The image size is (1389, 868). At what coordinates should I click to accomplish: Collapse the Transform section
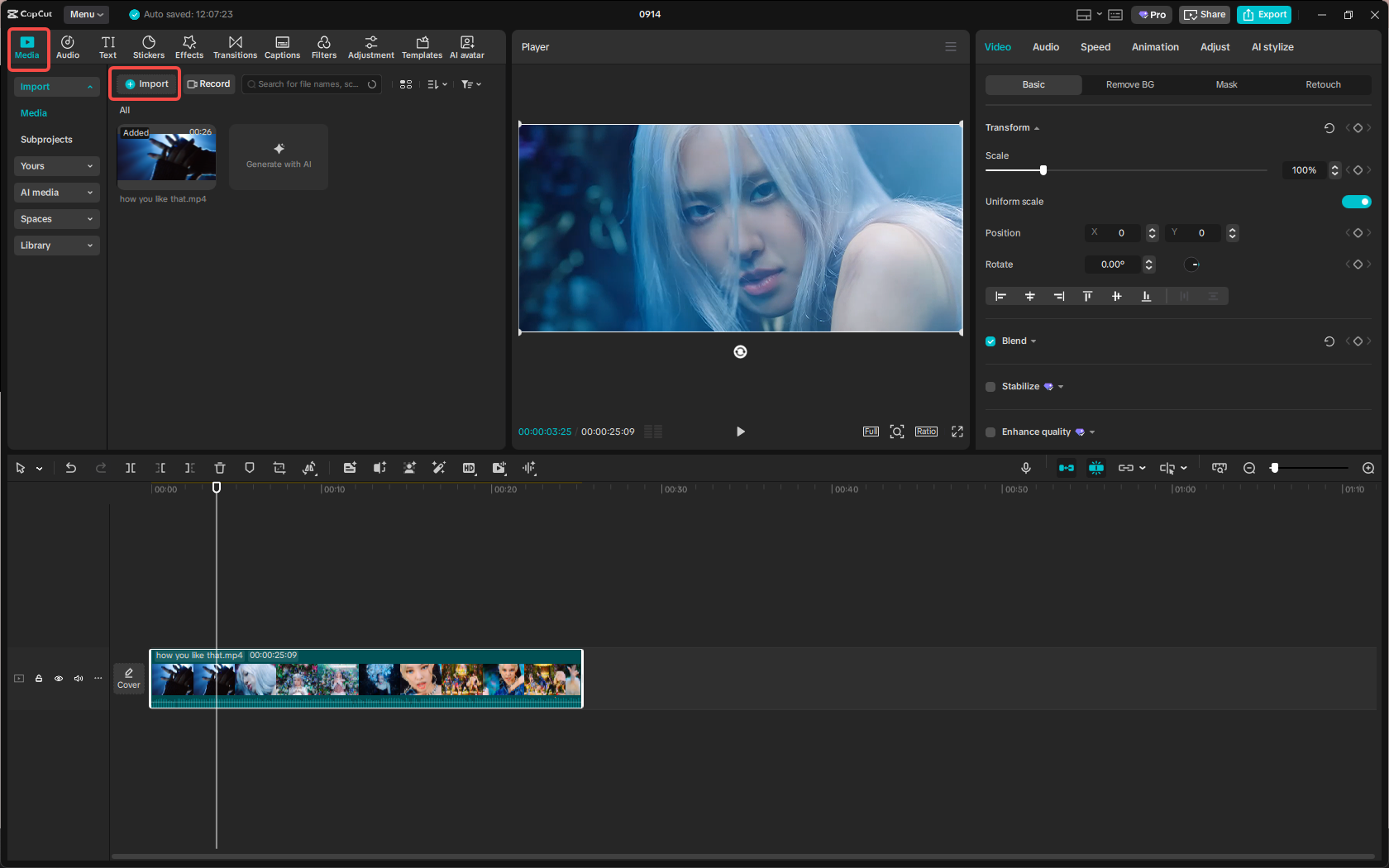pos(1036,127)
